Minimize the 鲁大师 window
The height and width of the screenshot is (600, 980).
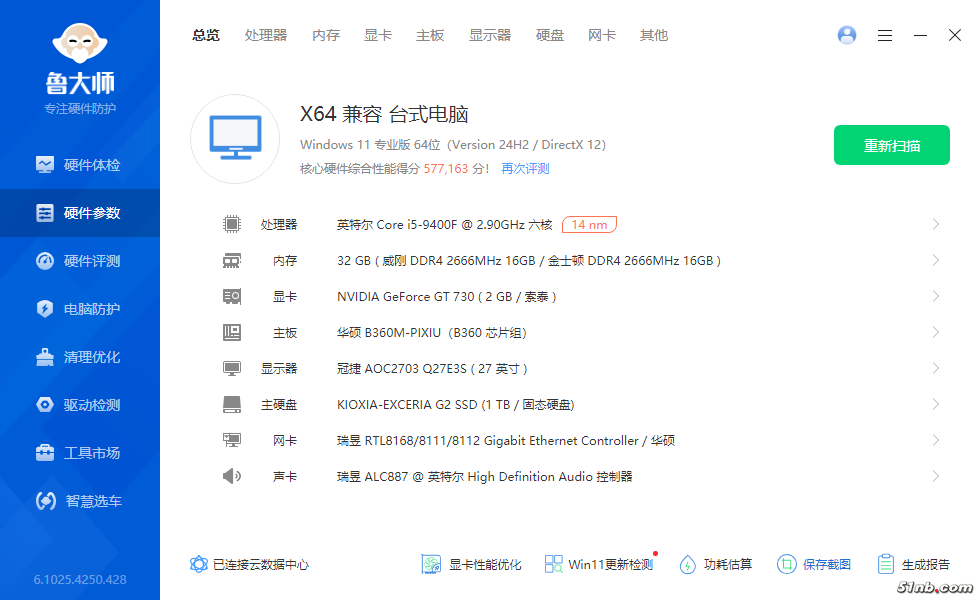[x=920, y=36]
